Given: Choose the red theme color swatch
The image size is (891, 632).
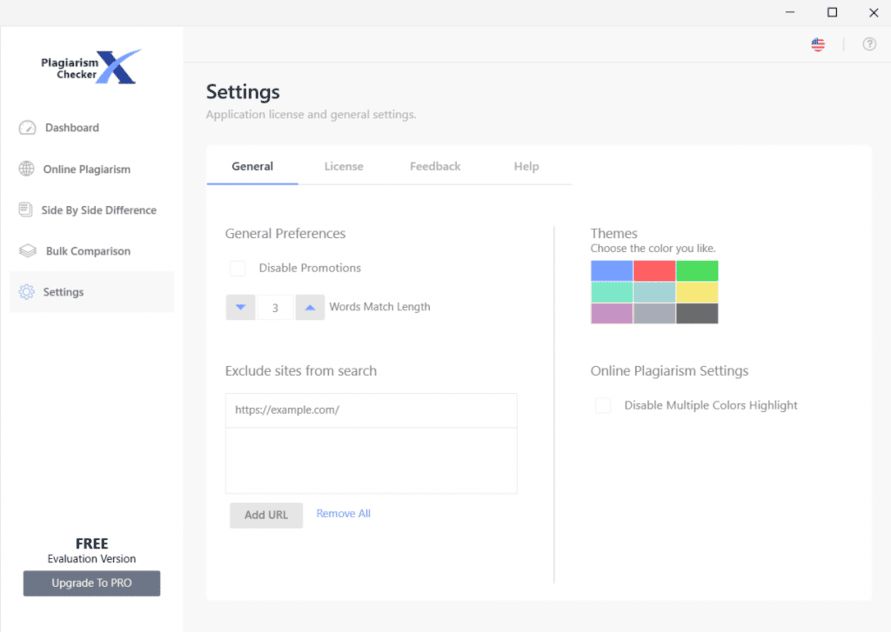Looking at the screenshot, I should pyautogui.click(x=654, y=271).
